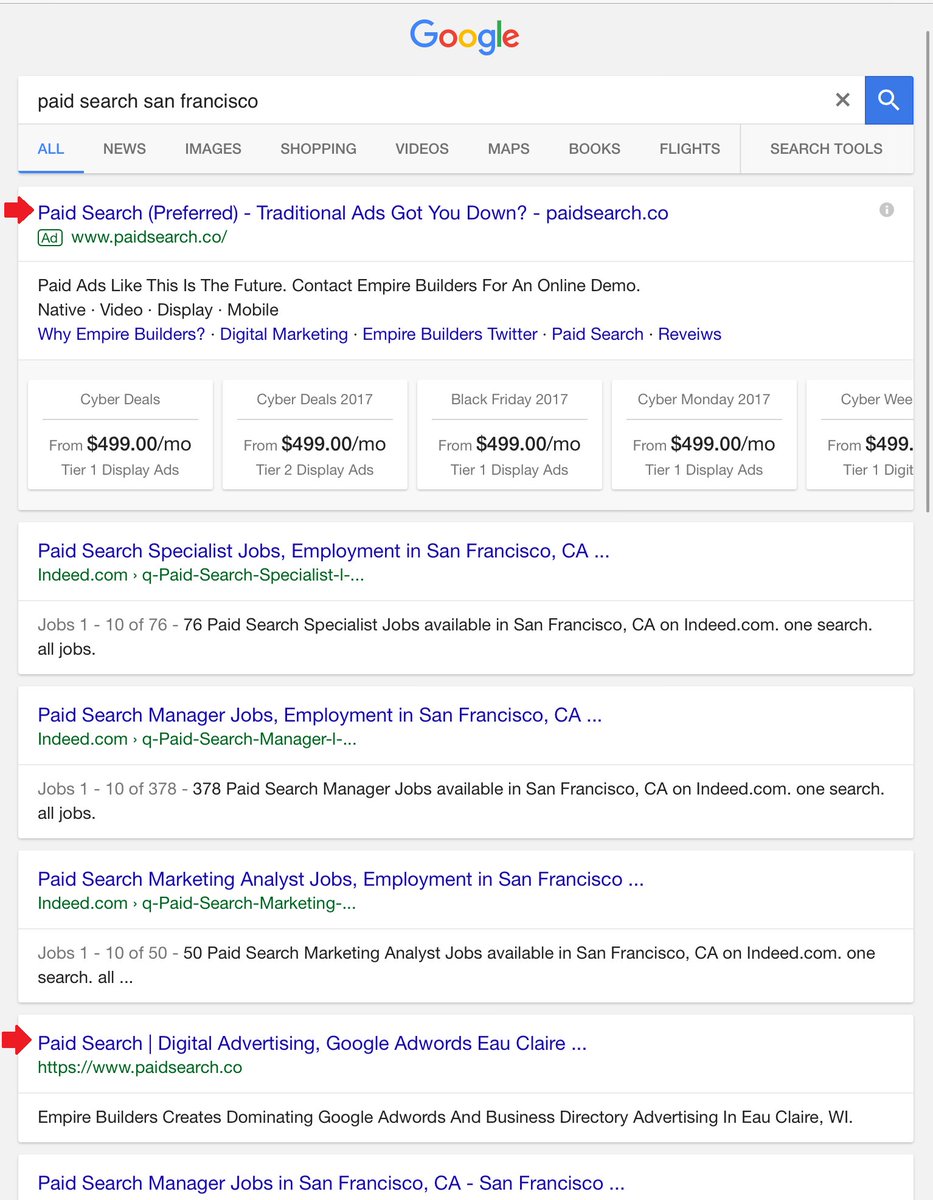Click the blue magnifier search button
Image resolution: width=933 pixels, height=1200 pixels.
pos(888,100)
